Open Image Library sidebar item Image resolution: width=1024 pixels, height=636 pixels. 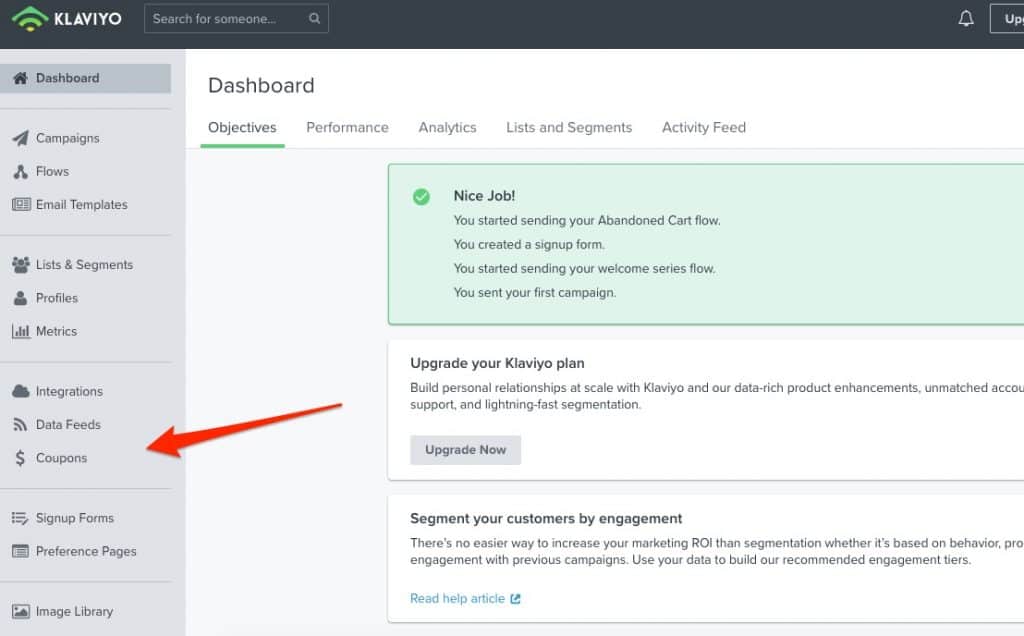click(74, 612)
